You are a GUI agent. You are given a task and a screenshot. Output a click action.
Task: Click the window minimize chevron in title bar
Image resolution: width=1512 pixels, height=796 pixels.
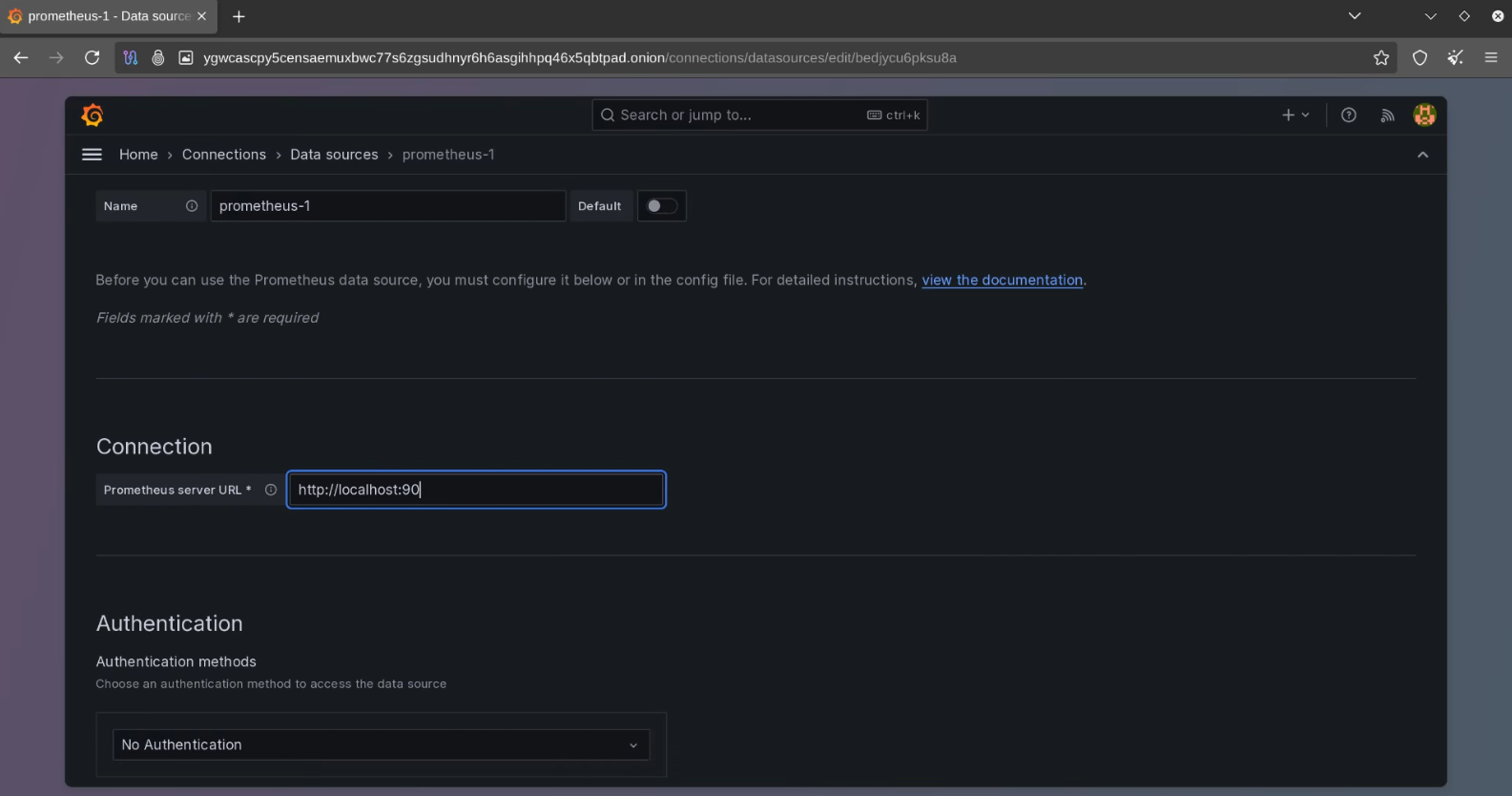point(1430,16)
